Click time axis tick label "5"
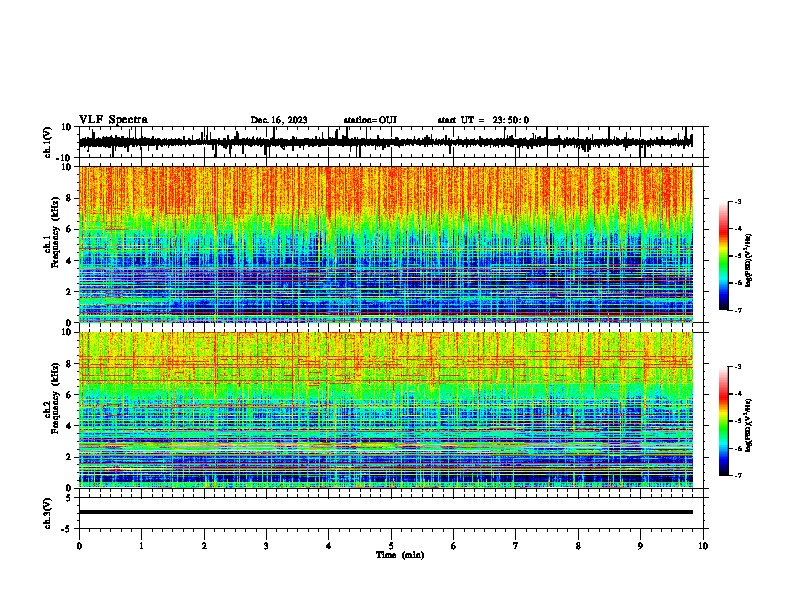Viewport: 792px width, 612px height. tap(391, 546)
